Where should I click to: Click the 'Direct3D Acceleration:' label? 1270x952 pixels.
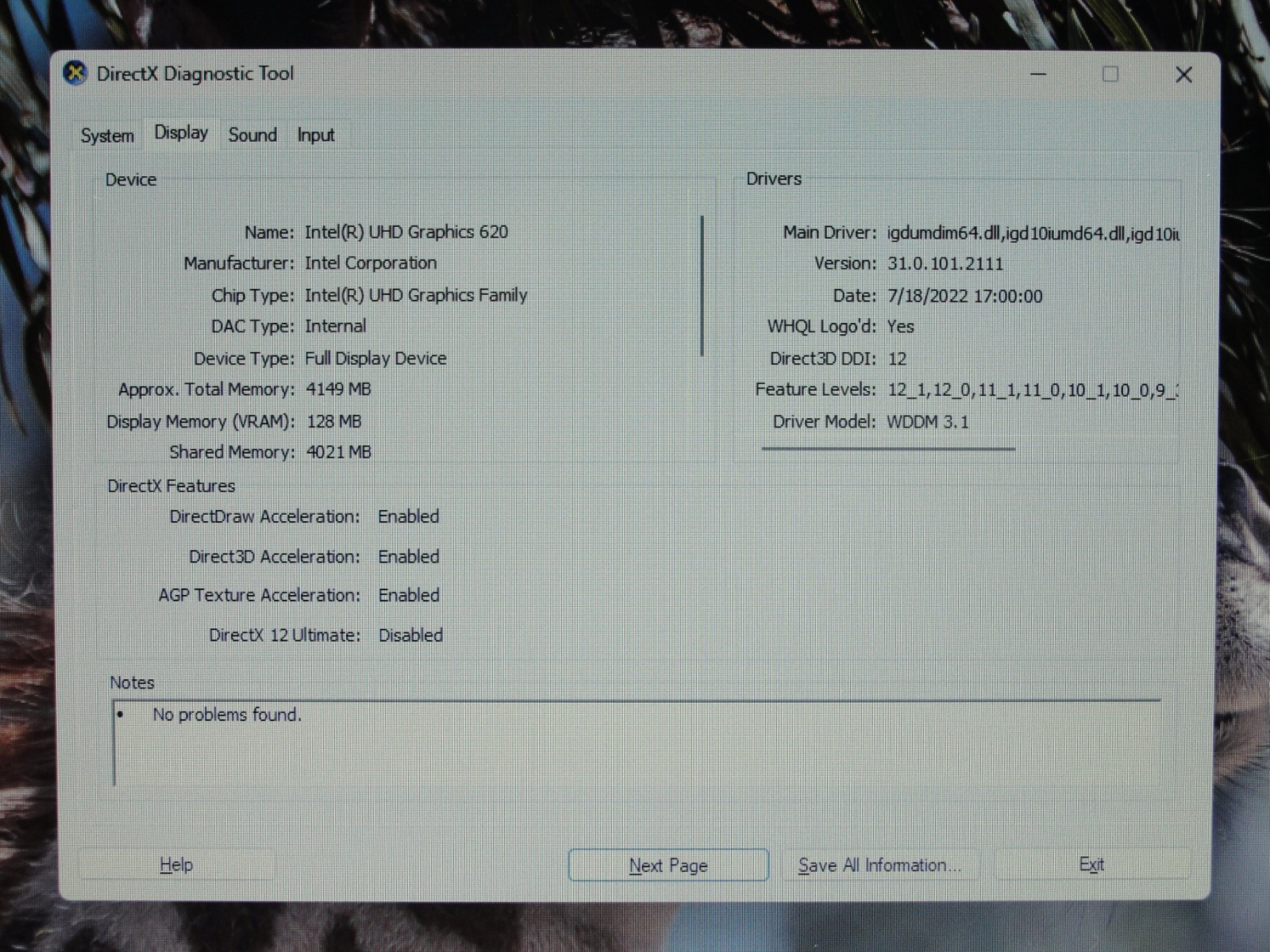click(x=275, y=557)
